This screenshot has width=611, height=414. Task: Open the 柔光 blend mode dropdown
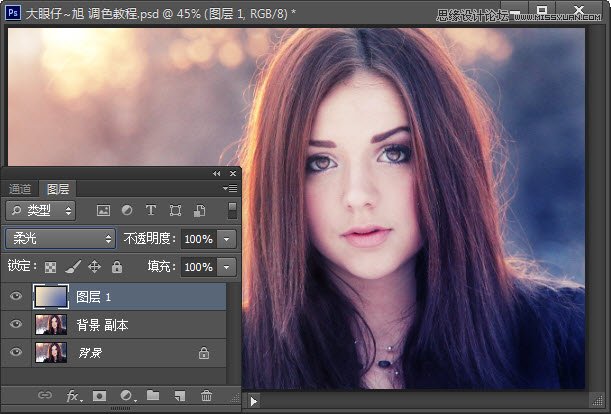click(60, 239)
